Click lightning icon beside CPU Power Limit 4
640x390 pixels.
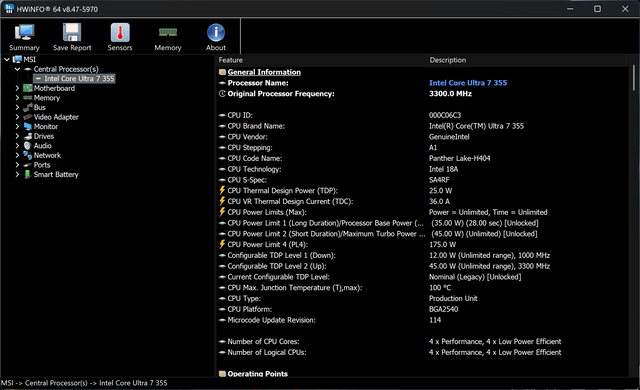click(222, 244)
